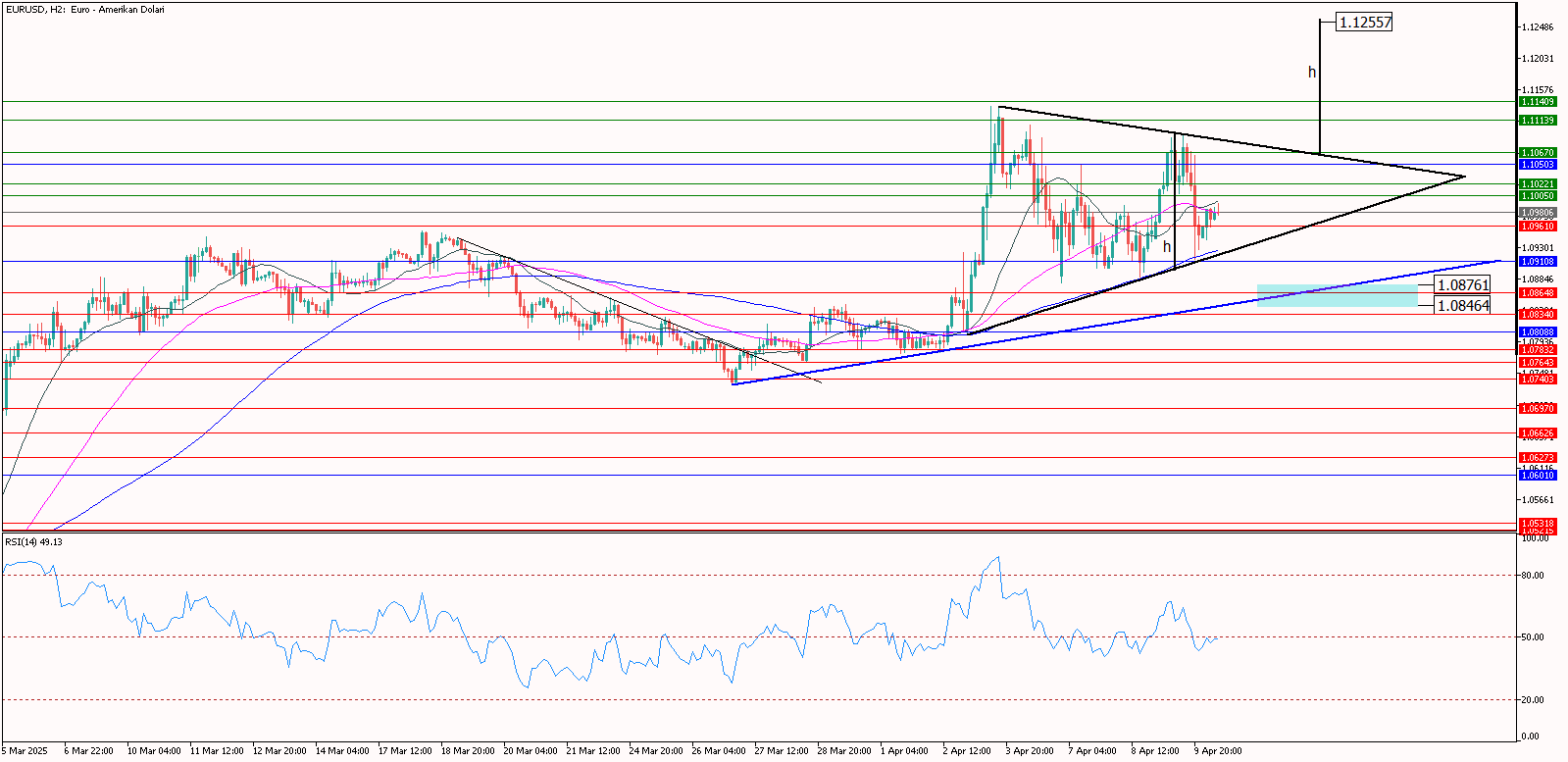Click the 17 Mar 12:00 time label

(x=405, y=751)
